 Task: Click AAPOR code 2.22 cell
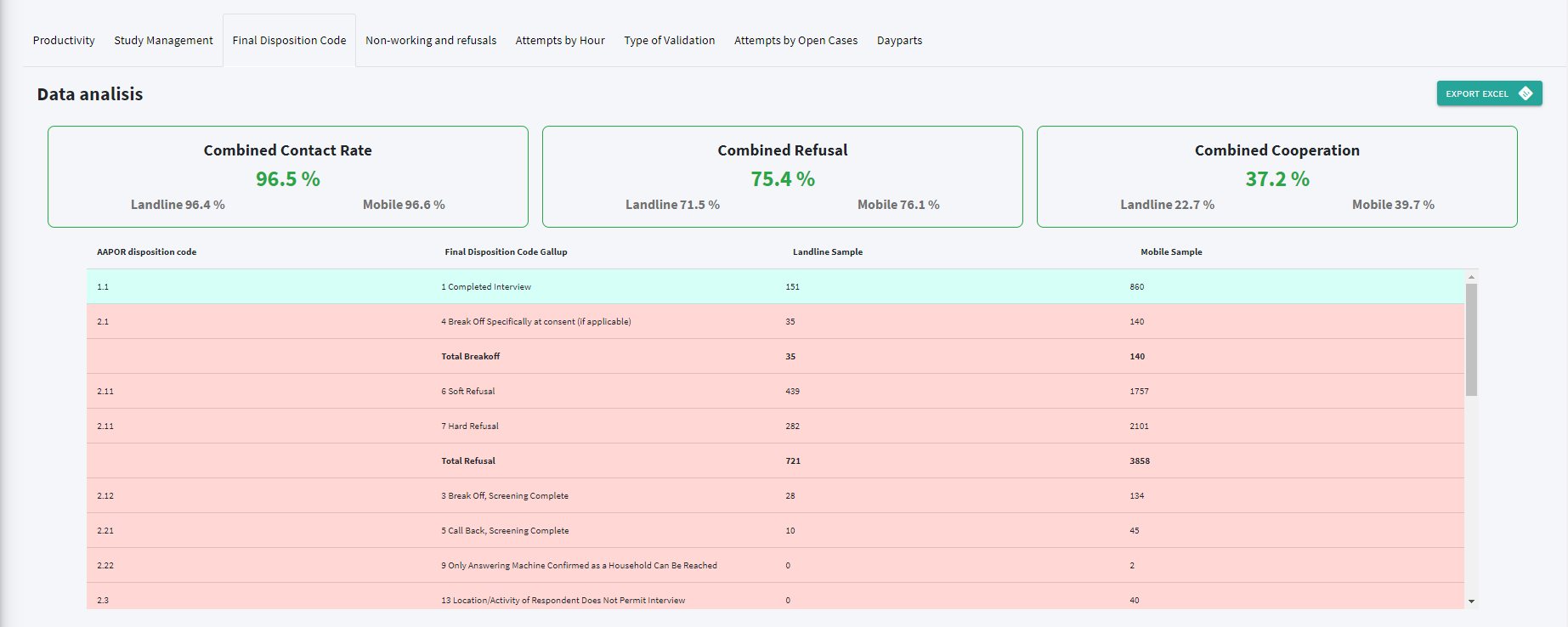click(105, 566)
